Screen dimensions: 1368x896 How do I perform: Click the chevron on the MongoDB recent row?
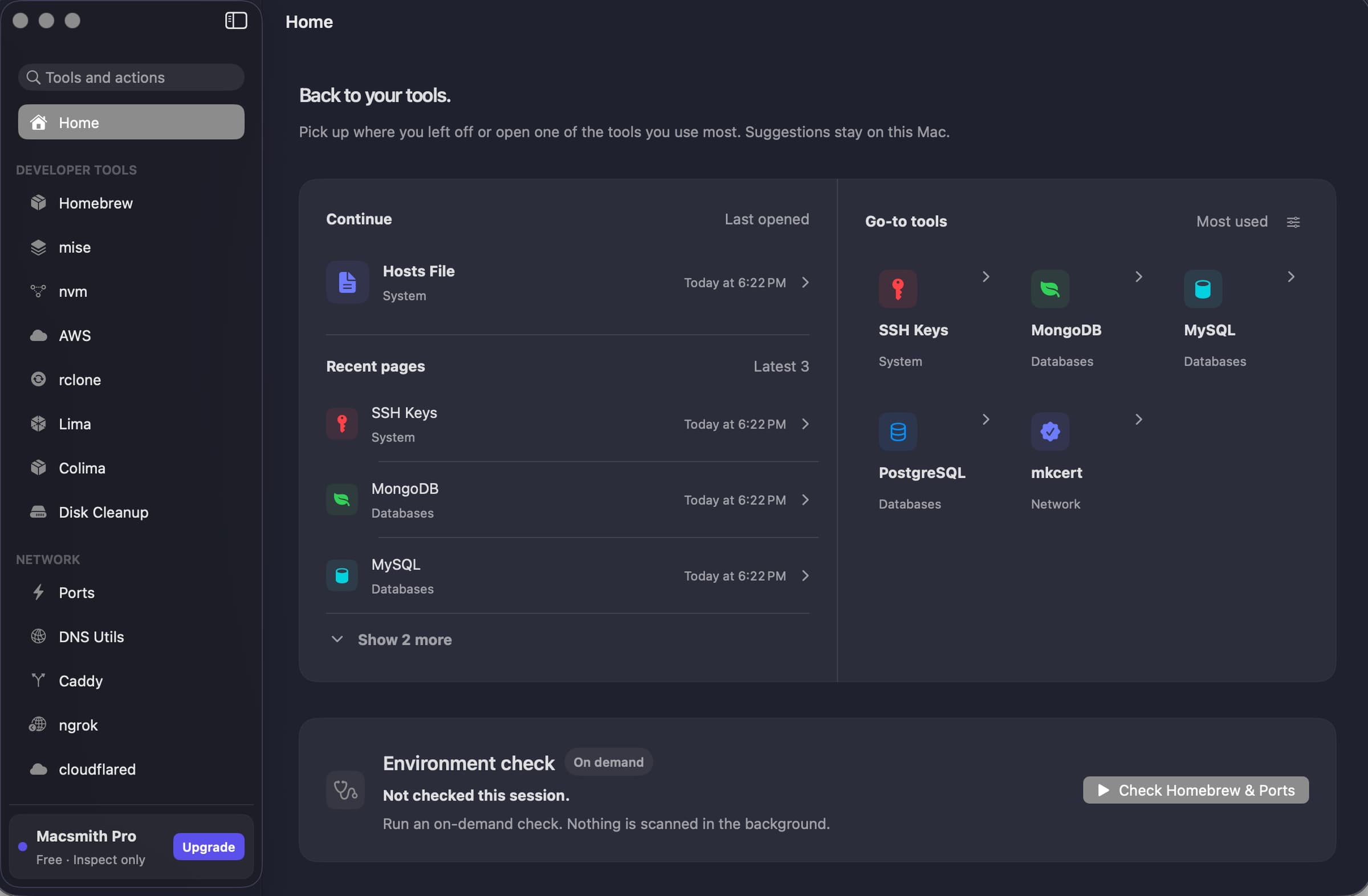[x=805, y=500]
